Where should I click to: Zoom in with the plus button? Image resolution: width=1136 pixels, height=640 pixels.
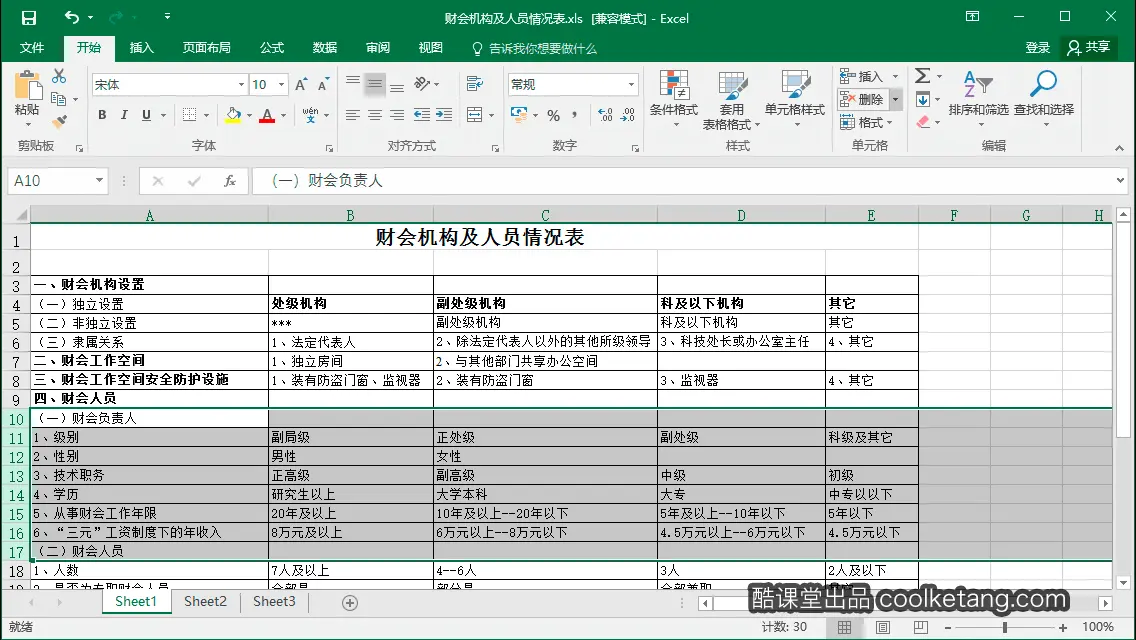1063,628
